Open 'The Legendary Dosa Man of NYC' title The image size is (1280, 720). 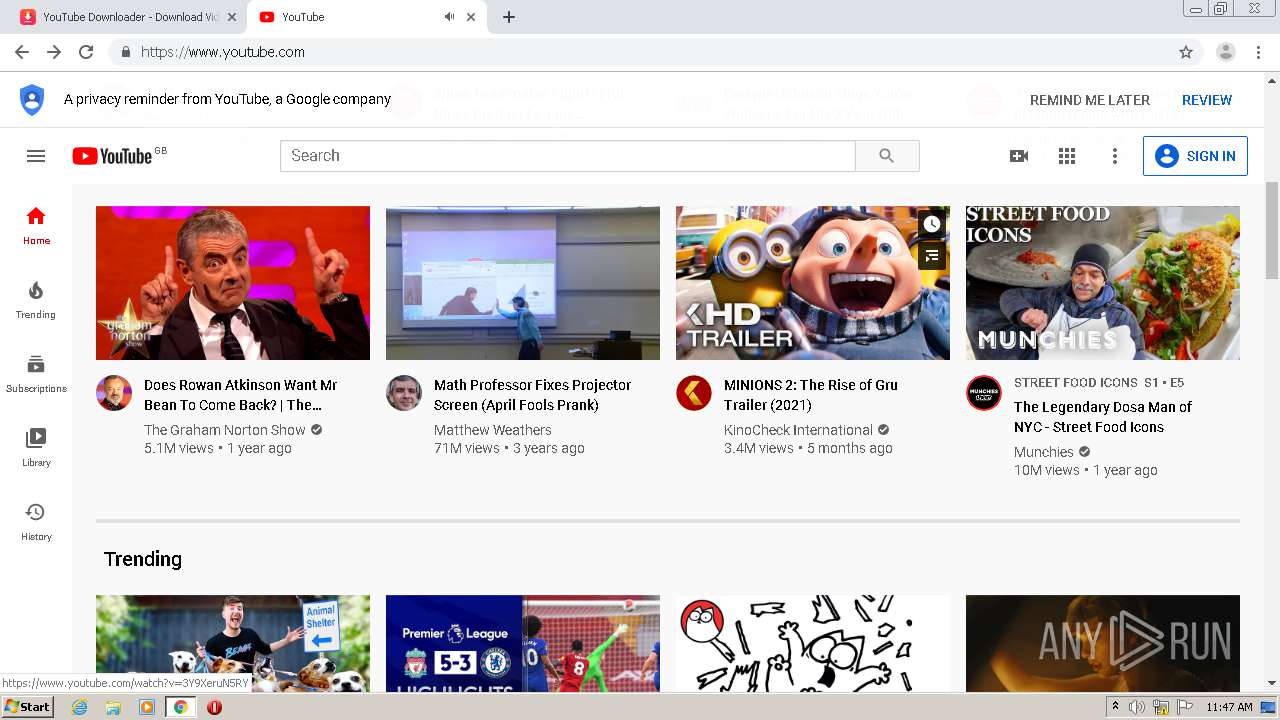tap(1103, 417)
